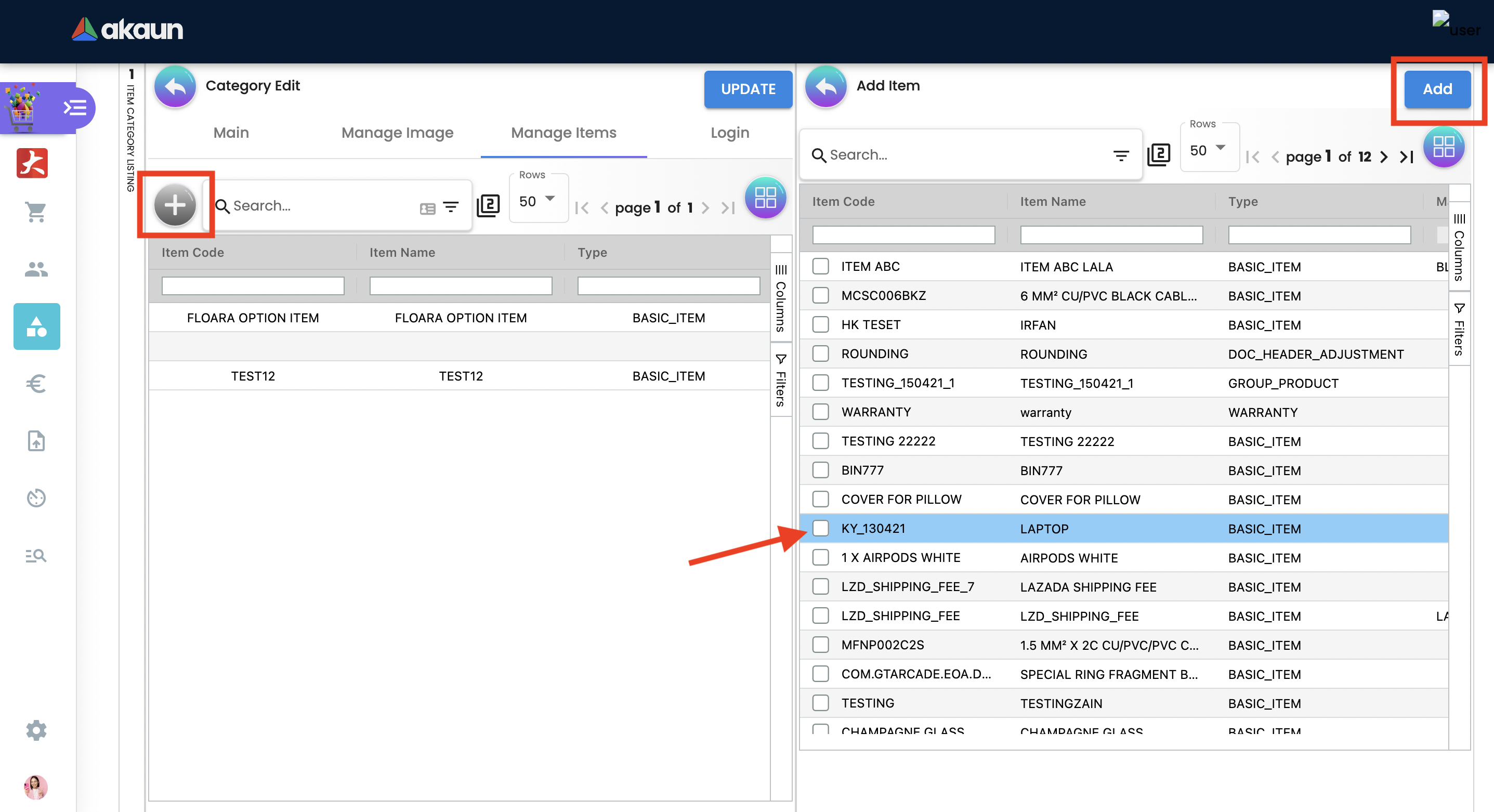Tick the ITEM ABC row checkbox
The height and width of the screenshot is (812, 1494).
pos(820,266)
